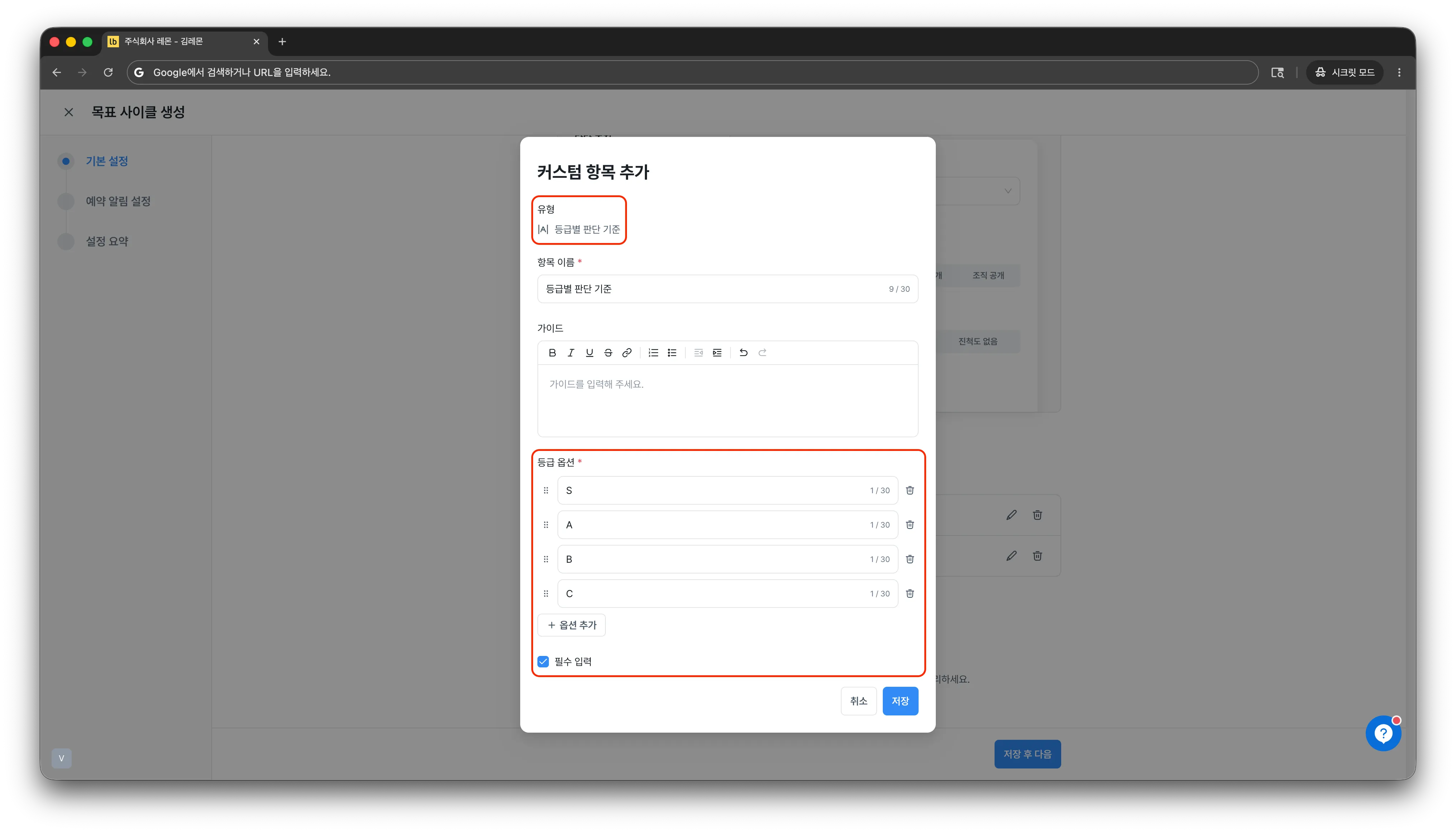Cancel with the 취소 button
Image resolution: width=1456 pixels, height=833 pixels.
(x=858, y=701)
